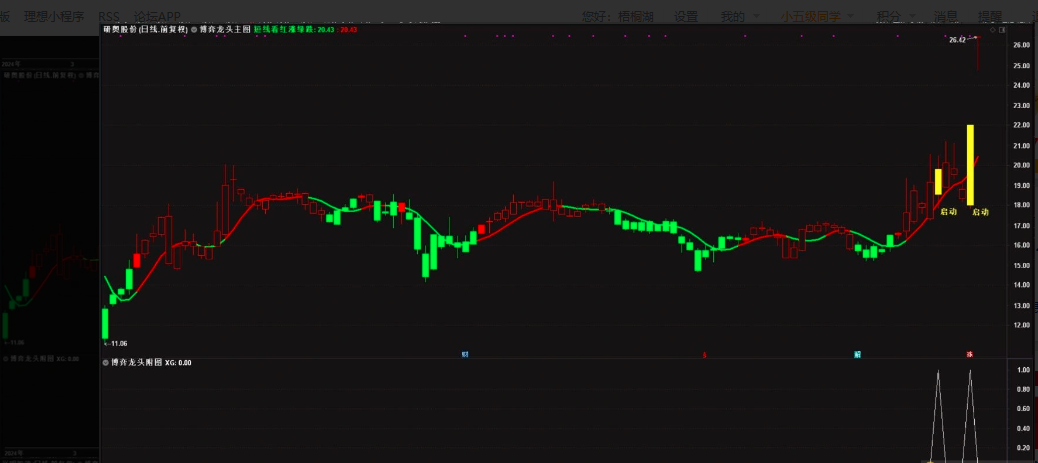The image size is (1038, 463).
Task: Click the 提醒 link in top bar
Action: pos(990,16)
